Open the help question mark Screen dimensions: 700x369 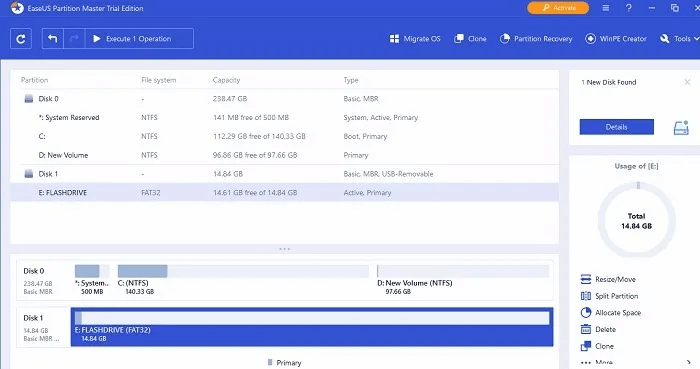(629, 8)
